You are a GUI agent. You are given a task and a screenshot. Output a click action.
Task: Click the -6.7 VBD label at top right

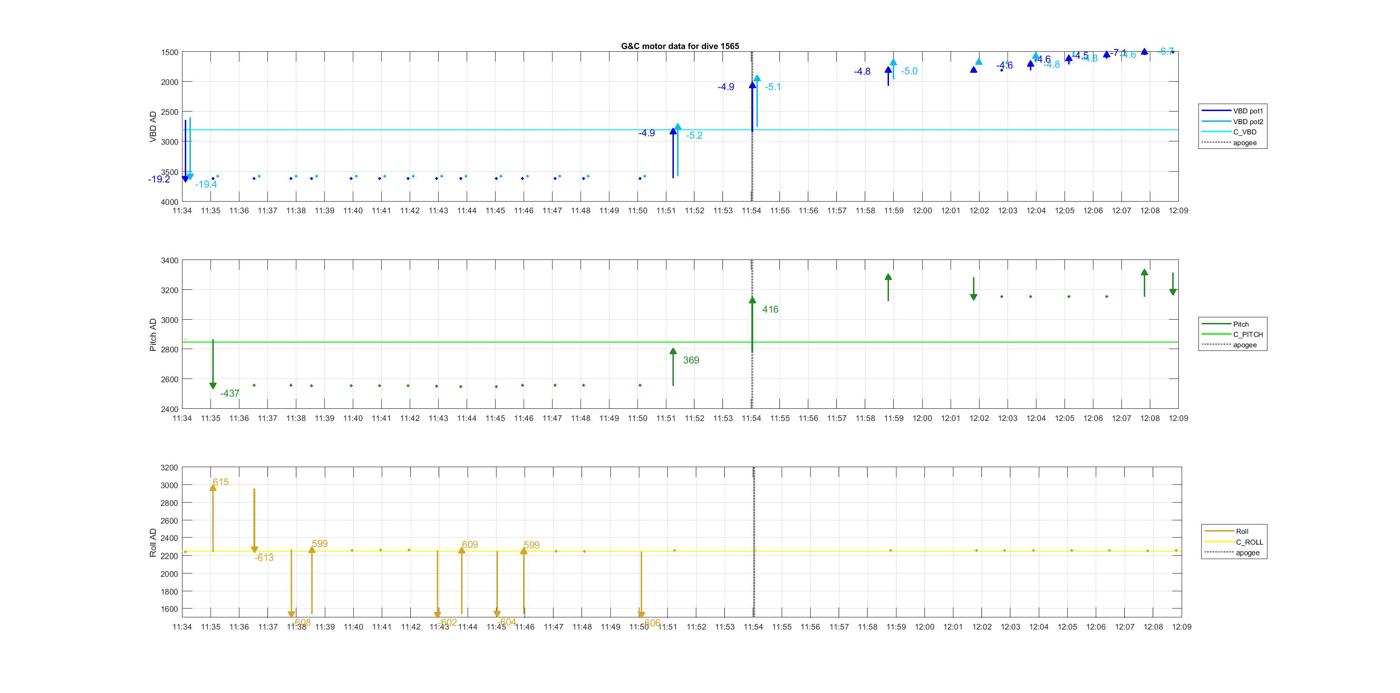[1166, 52]
